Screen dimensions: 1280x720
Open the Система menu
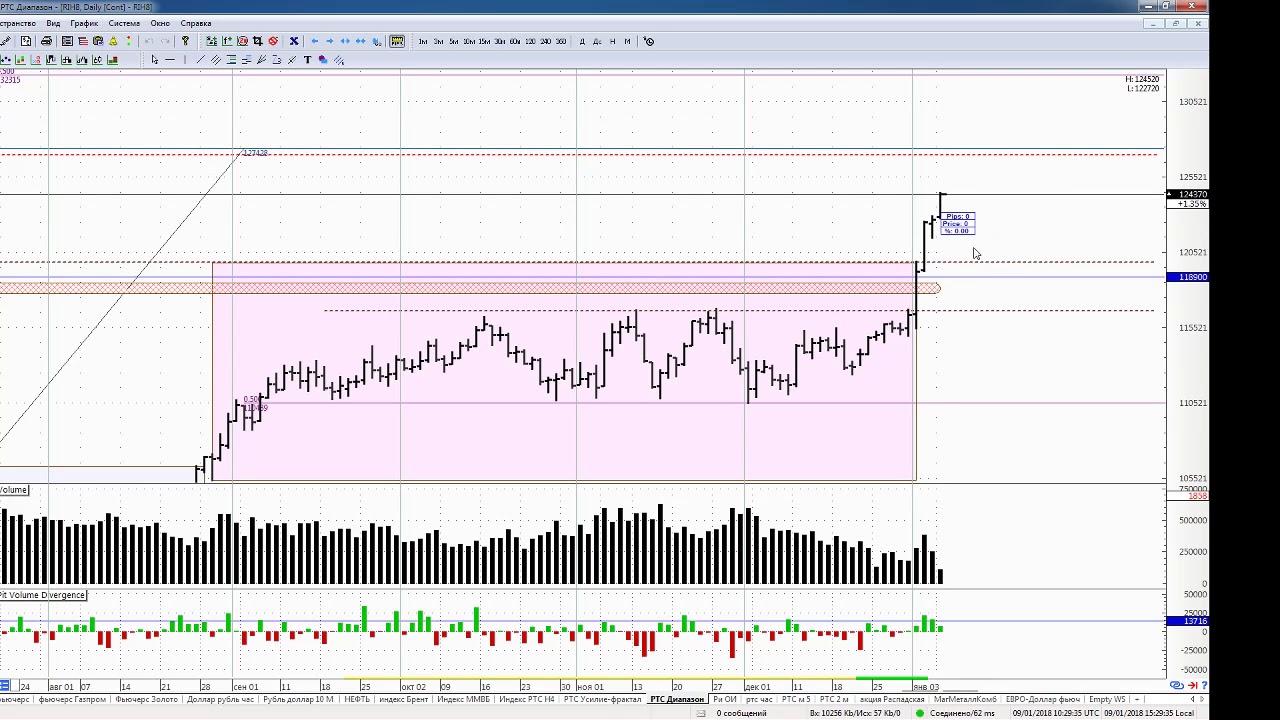point(124,23)
